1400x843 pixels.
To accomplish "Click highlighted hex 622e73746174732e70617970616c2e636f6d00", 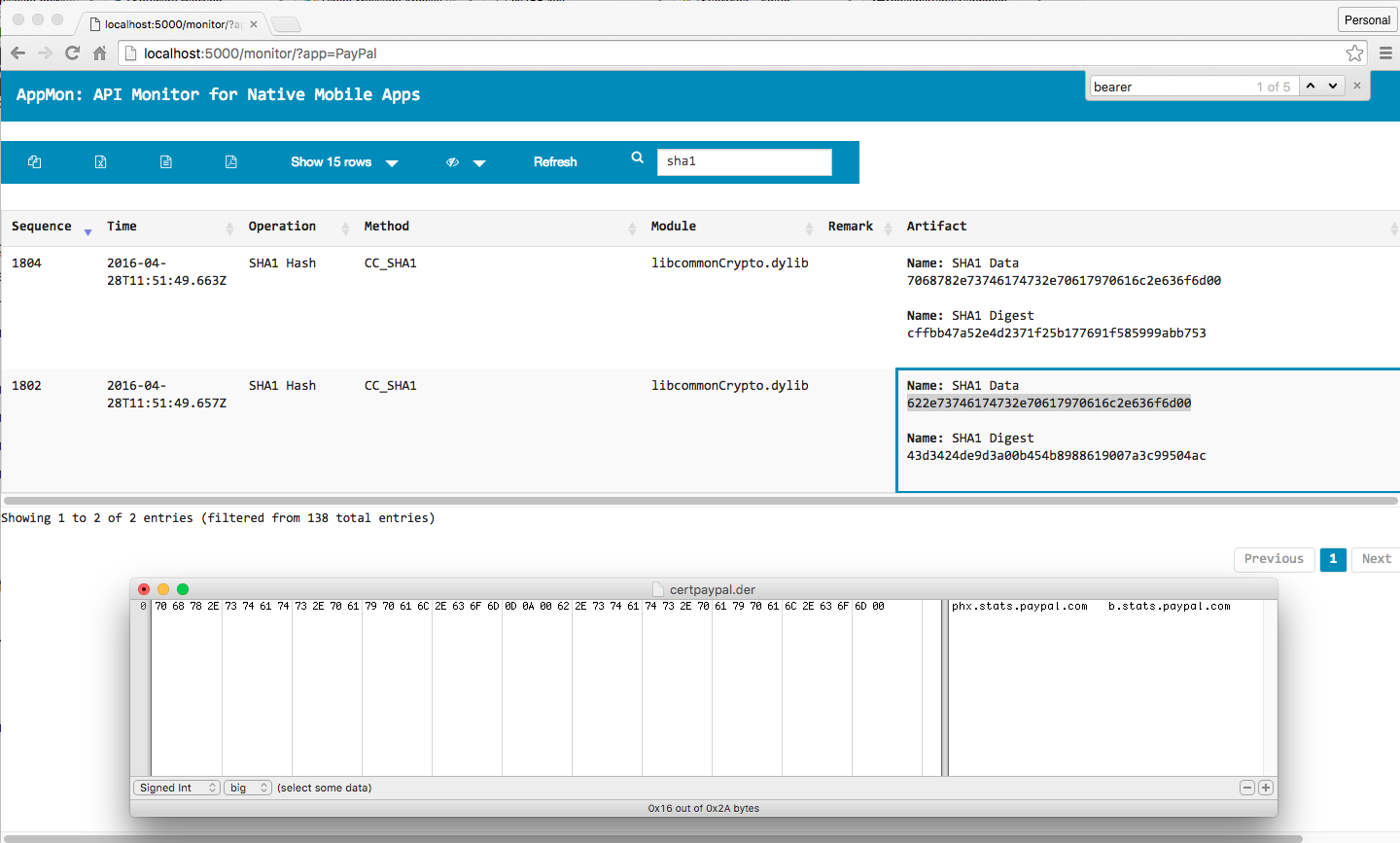I will tap(1049, 404).
